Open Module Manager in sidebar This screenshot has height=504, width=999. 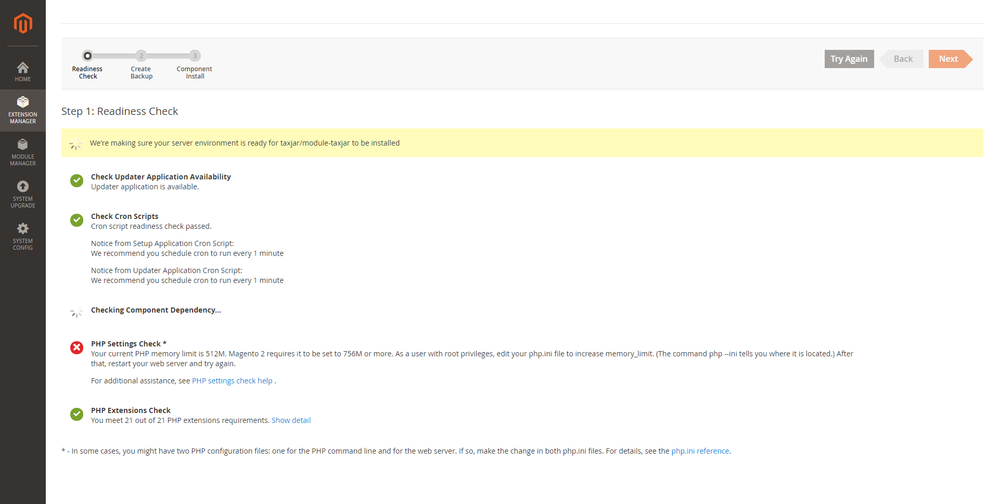point(23,153)
